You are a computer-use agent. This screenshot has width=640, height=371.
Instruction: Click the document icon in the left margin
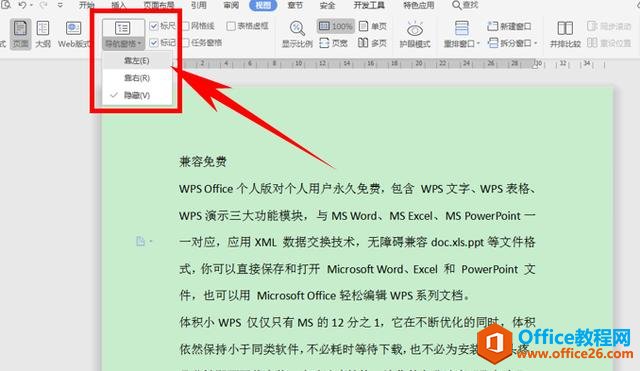coord(140,241)
